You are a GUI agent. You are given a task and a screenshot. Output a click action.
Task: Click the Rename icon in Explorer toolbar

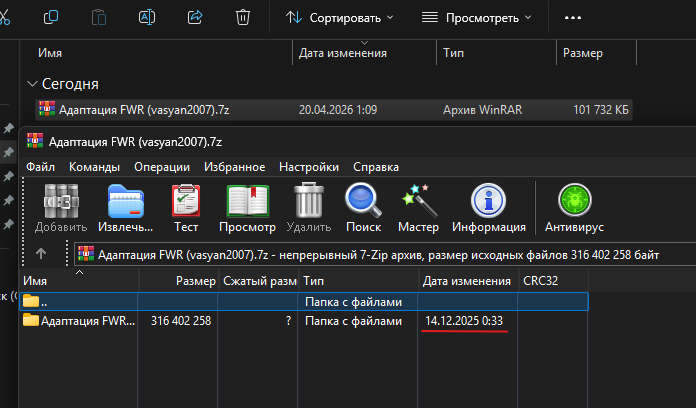coord(146,17)
